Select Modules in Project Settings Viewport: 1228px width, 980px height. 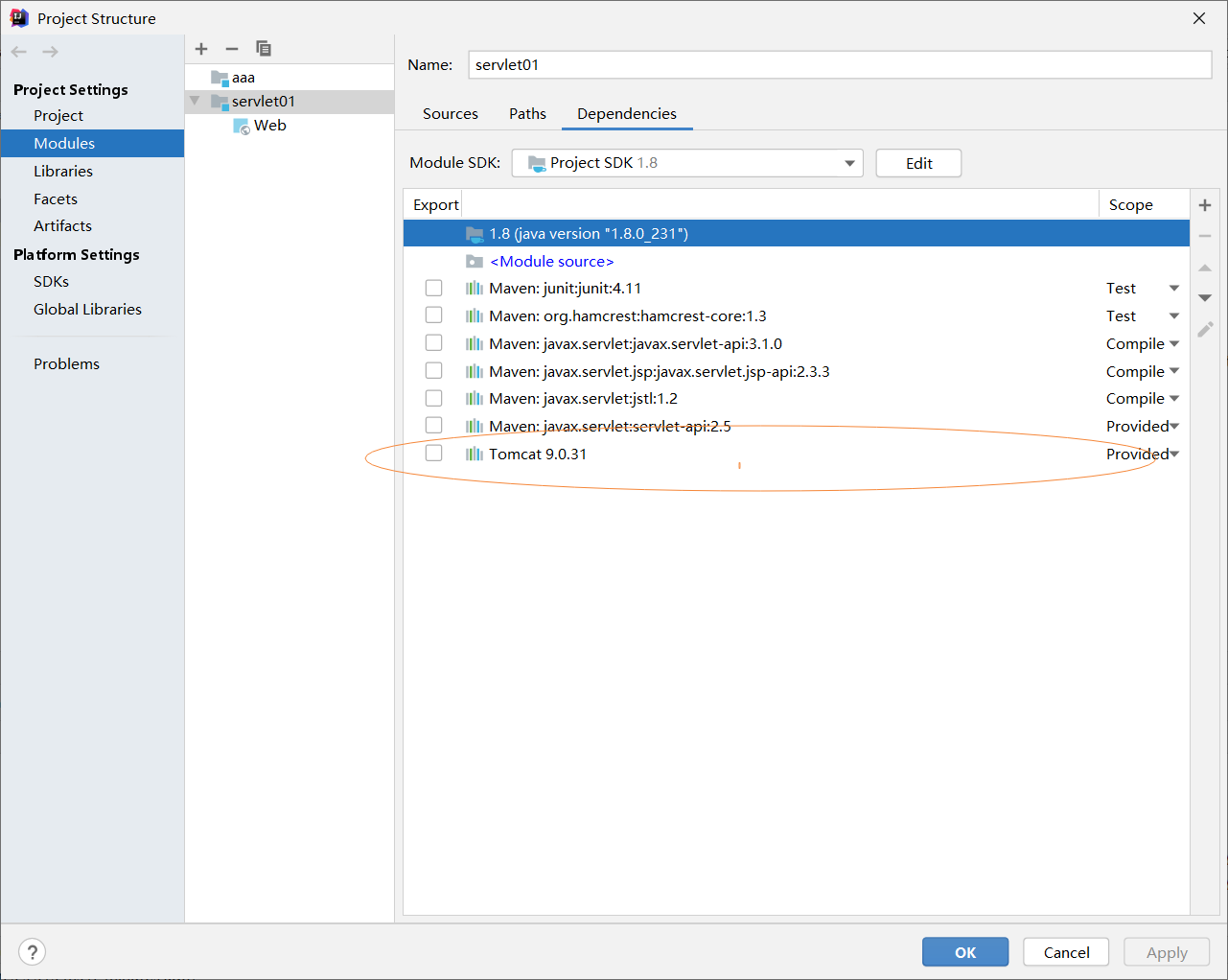(x=92, y=144)
